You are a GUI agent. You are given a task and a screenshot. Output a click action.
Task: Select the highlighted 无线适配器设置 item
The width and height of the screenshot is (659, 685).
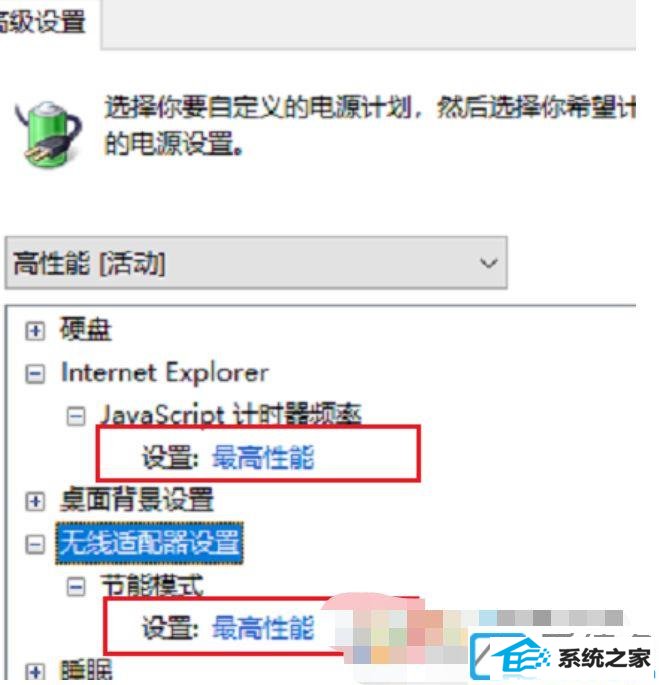[149, 543]
